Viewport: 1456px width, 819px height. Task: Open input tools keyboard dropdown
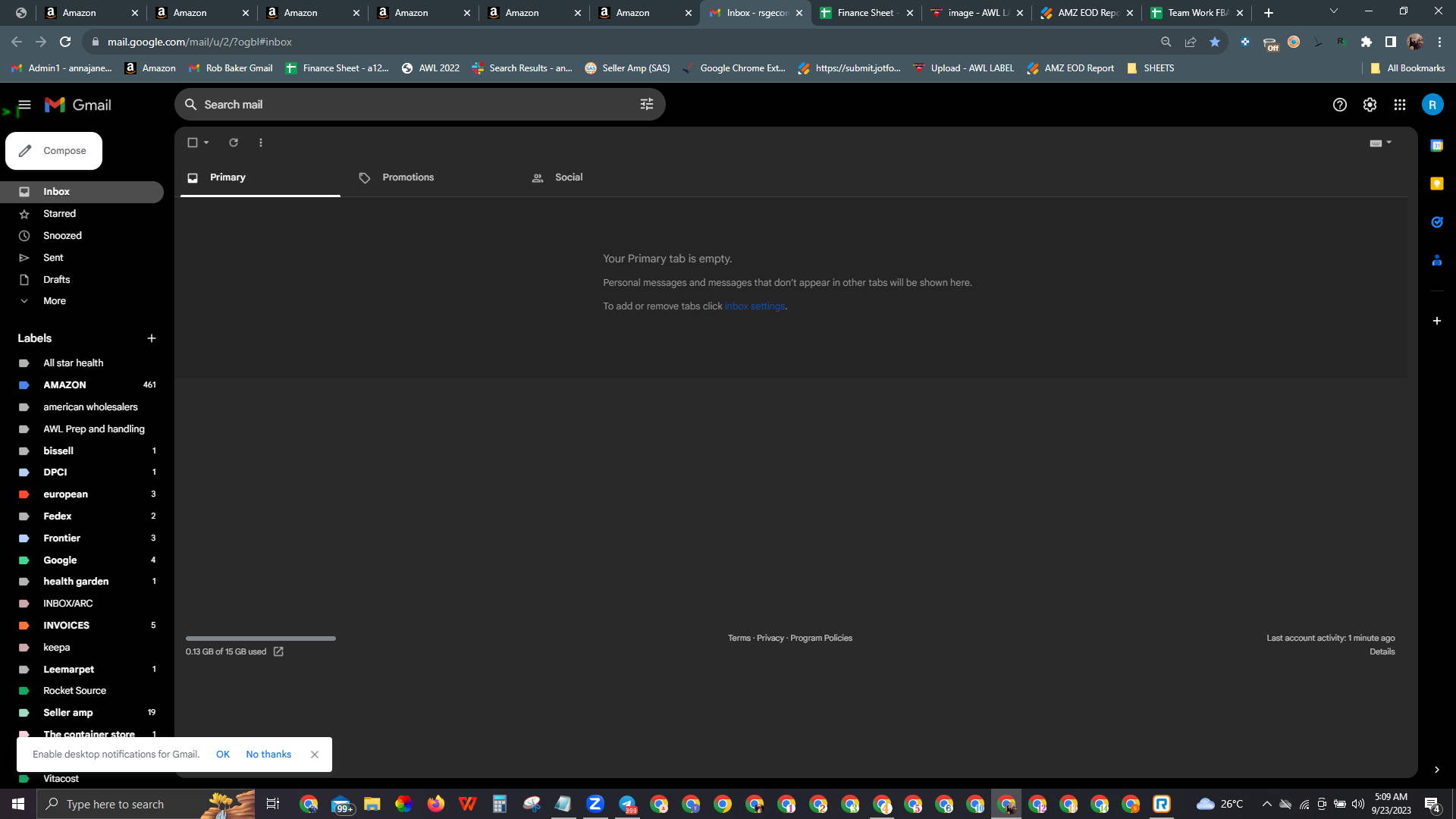(x=1381, y=143)
